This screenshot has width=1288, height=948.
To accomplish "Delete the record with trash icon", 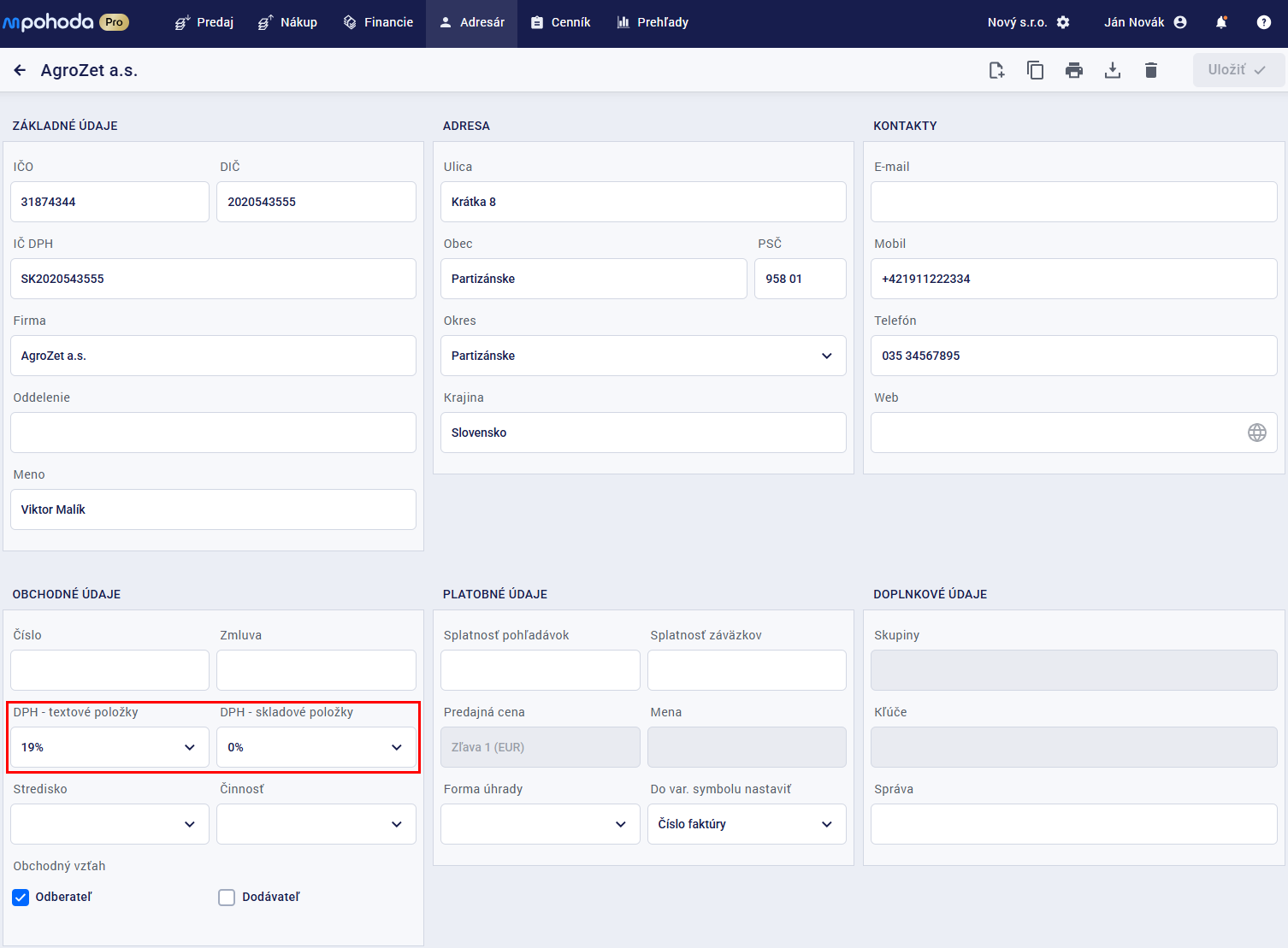I will [x=1151, y=70].
